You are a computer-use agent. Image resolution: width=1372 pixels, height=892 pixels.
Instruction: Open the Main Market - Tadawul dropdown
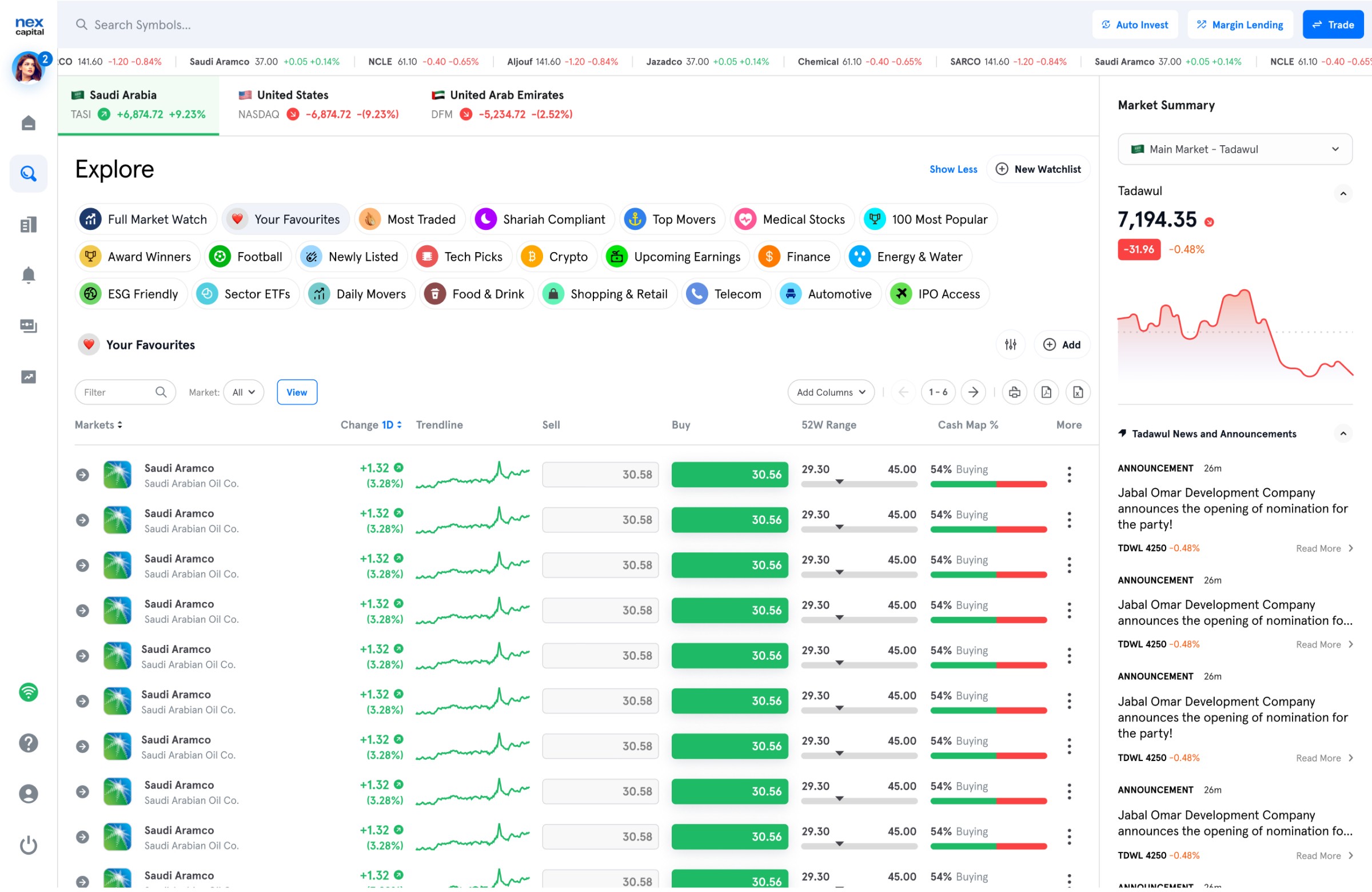pos(1235,149)
